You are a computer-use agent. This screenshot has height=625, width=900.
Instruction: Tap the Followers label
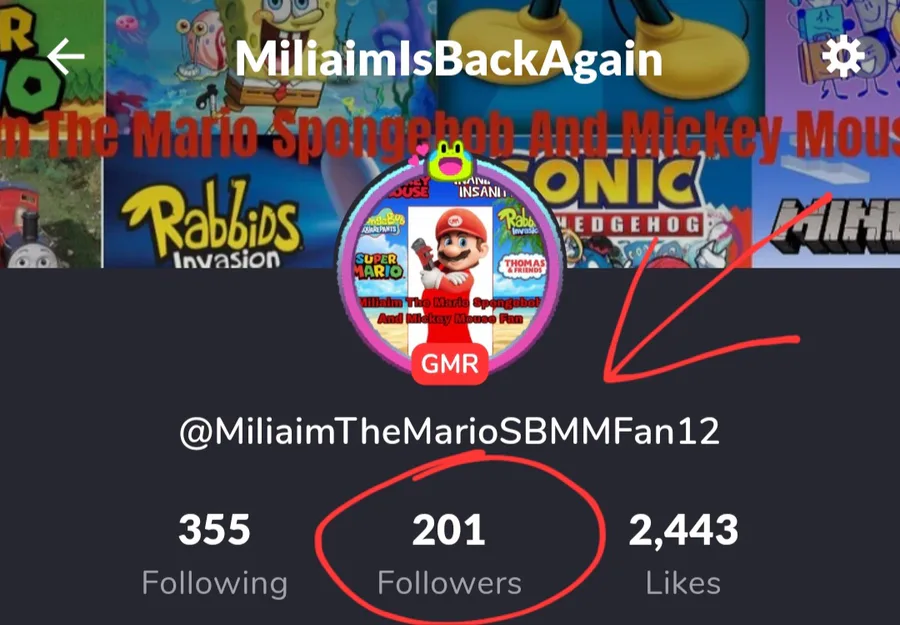[x=449, y=583]
